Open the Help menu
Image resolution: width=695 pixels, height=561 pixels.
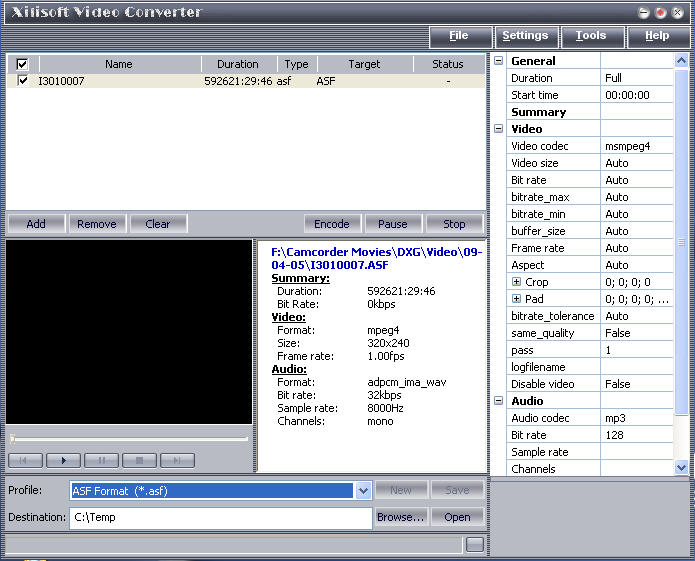(657, 36)
